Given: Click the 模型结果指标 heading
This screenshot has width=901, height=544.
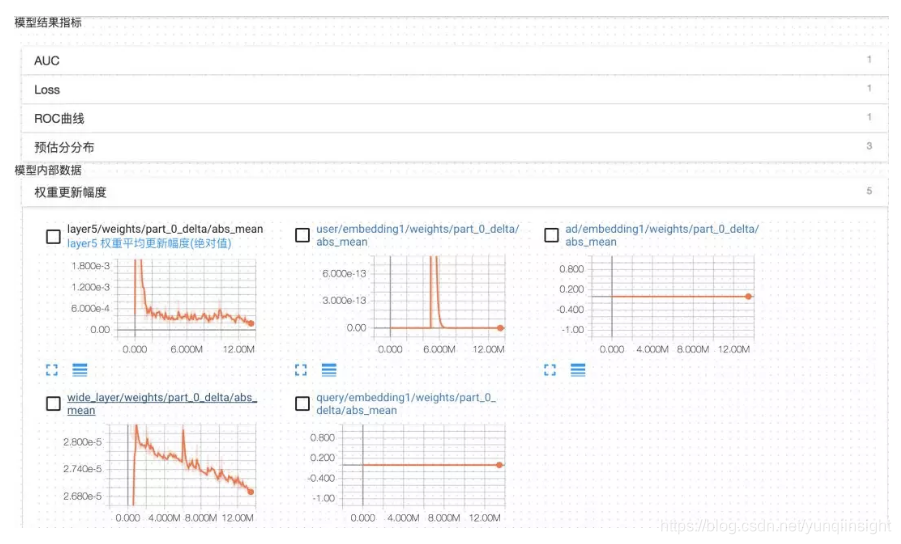Looking at the screenshot, I should pos(48,22).
